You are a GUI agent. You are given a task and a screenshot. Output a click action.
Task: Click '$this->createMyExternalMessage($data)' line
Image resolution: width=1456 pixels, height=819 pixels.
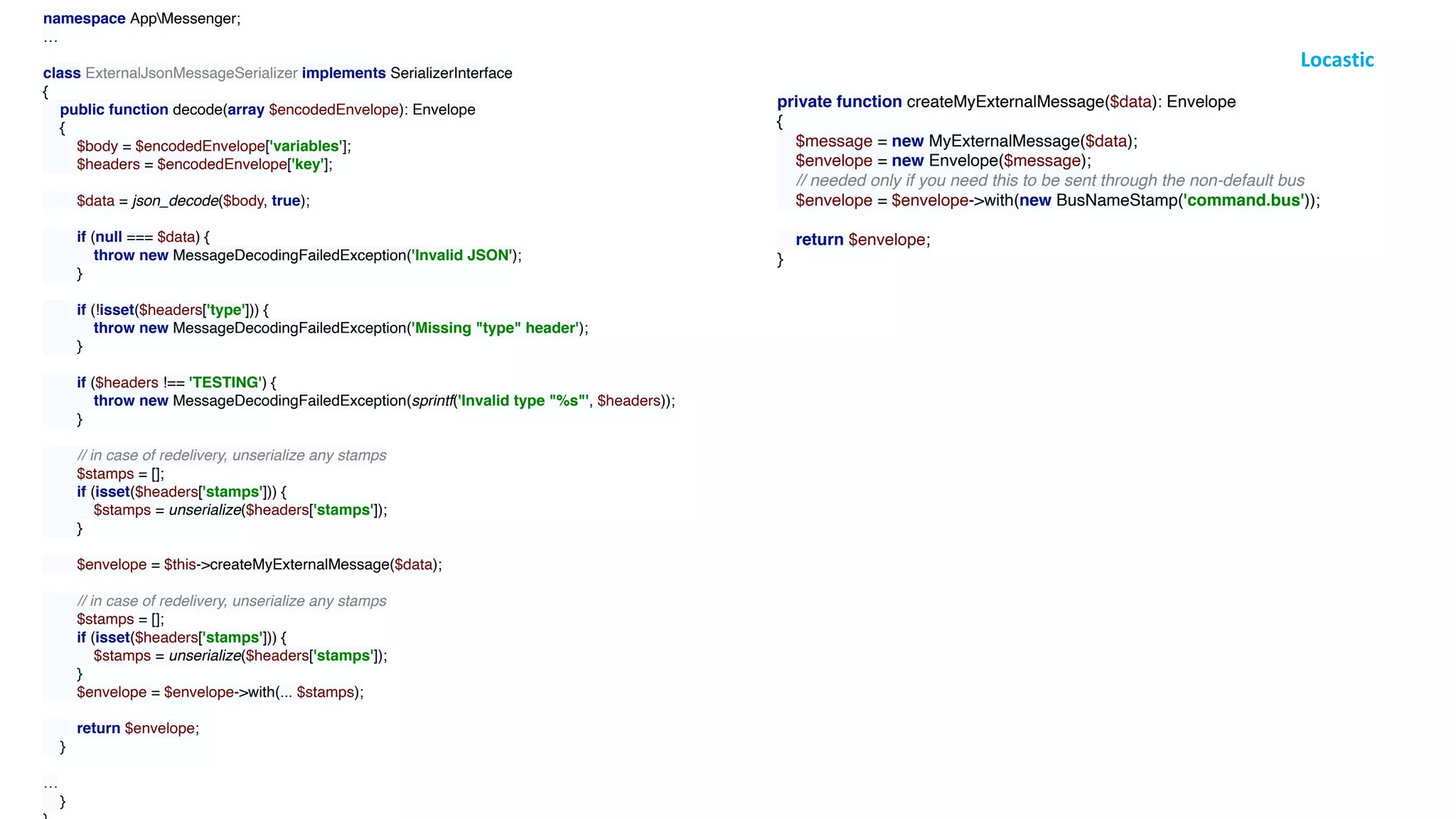point(259,564)
